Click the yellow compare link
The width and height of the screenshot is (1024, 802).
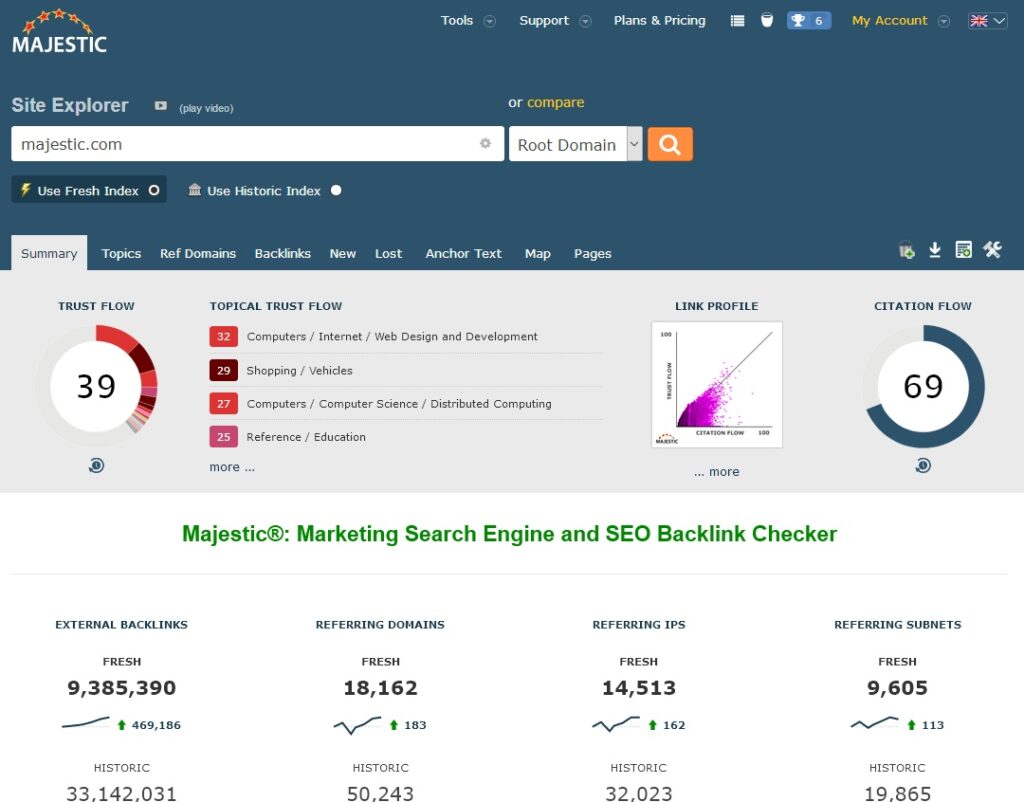point(556,103)
